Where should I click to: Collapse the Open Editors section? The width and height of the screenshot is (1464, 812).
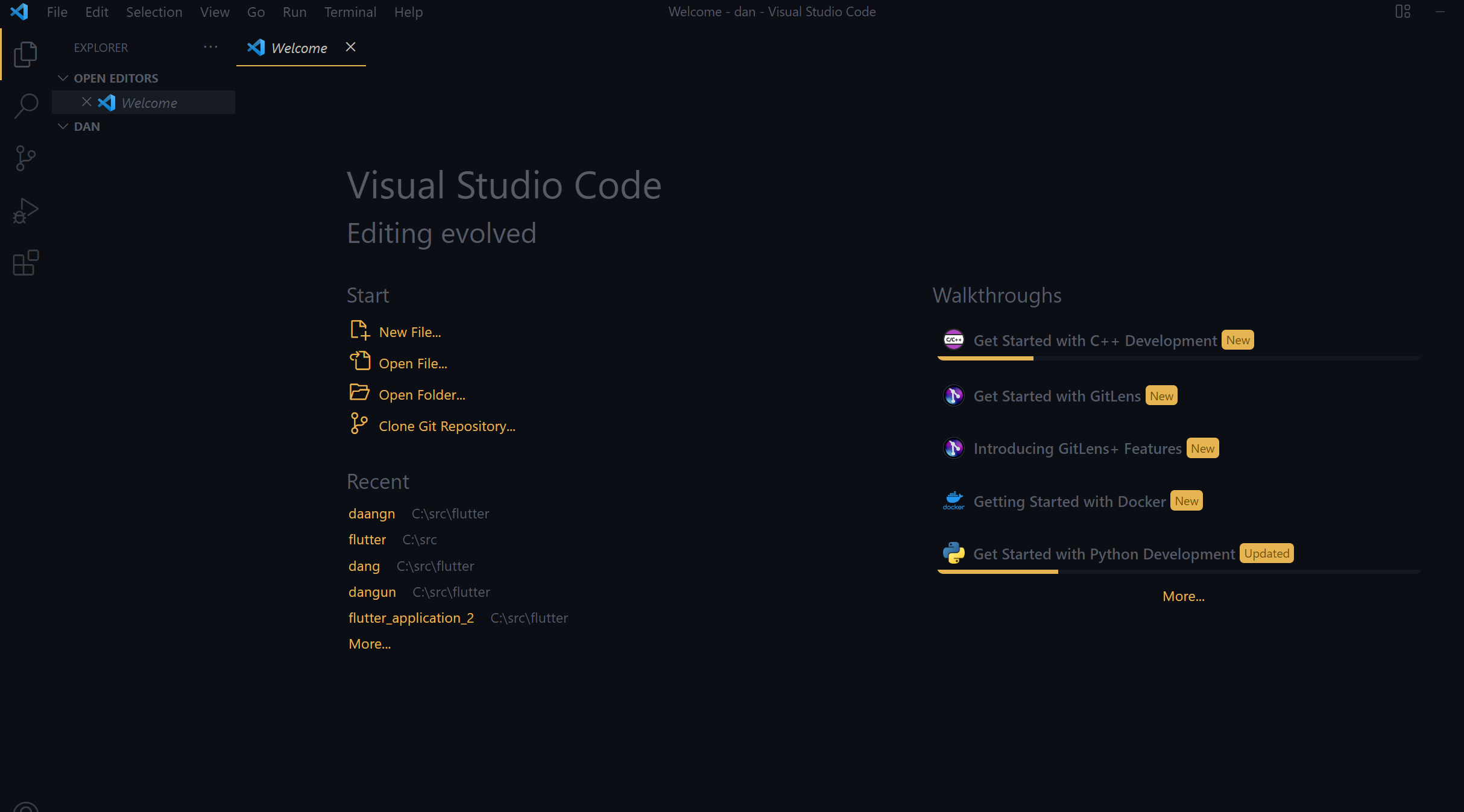pyautogui.click(x=63, y=78)
